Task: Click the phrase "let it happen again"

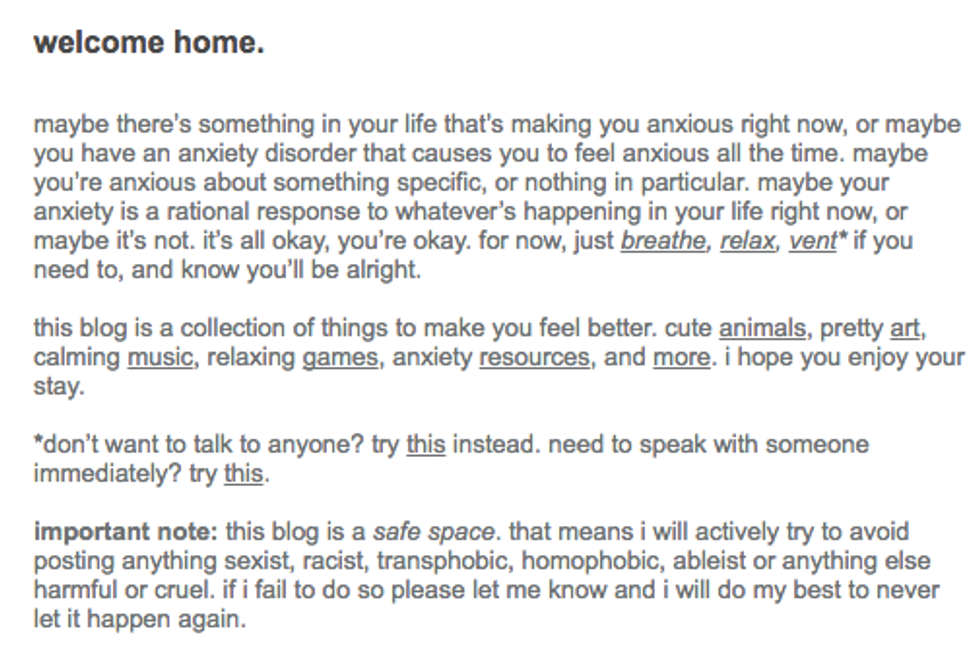Action: (x=138, y=618)
